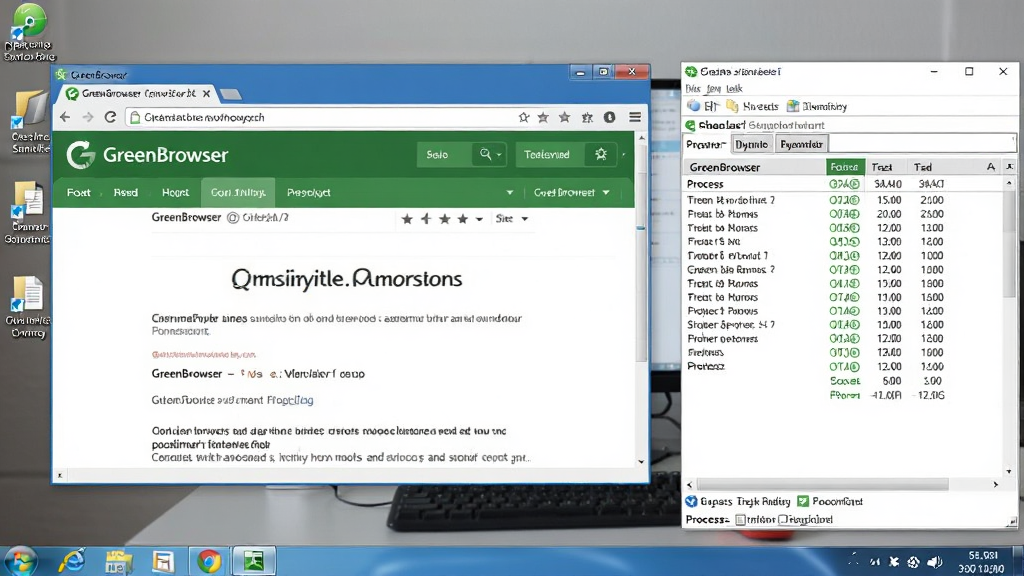Go back using the browser back arrow

click(65, 117)
